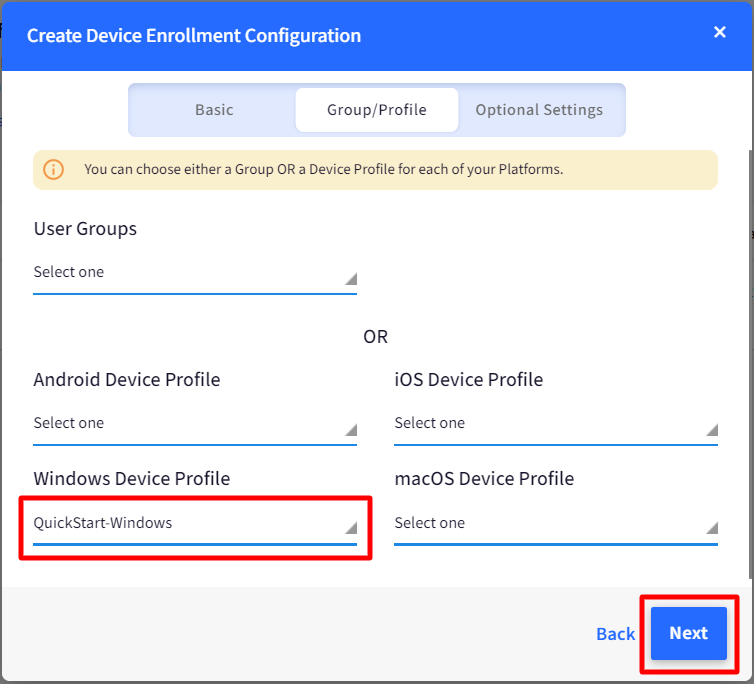Click the User Groups dropdown triangle arrow
The height and width of the screenshot is (684, 754).
pos(350,279)
